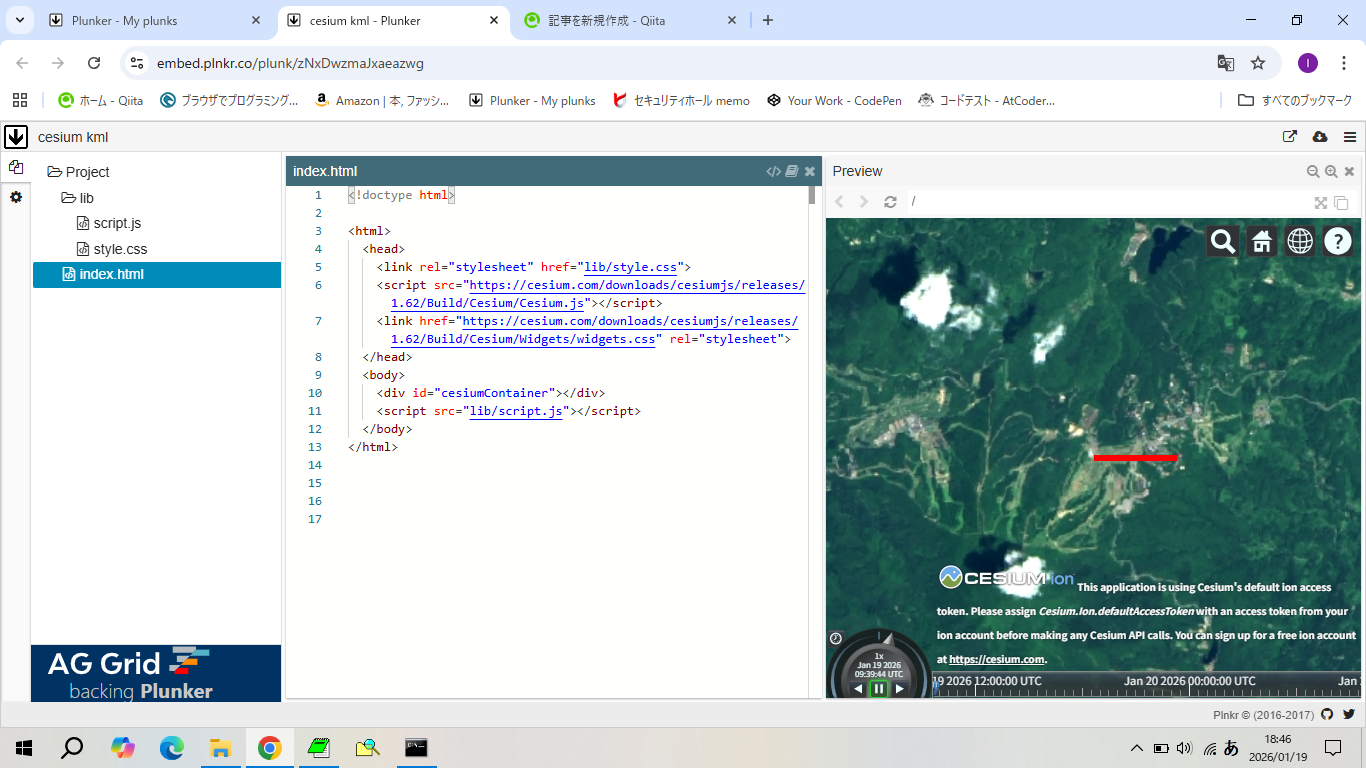The width and height of the screenshot is (1366, 768).
Task: Open Microsoft Edge from taskbar
Action: (x=172, y=748)
